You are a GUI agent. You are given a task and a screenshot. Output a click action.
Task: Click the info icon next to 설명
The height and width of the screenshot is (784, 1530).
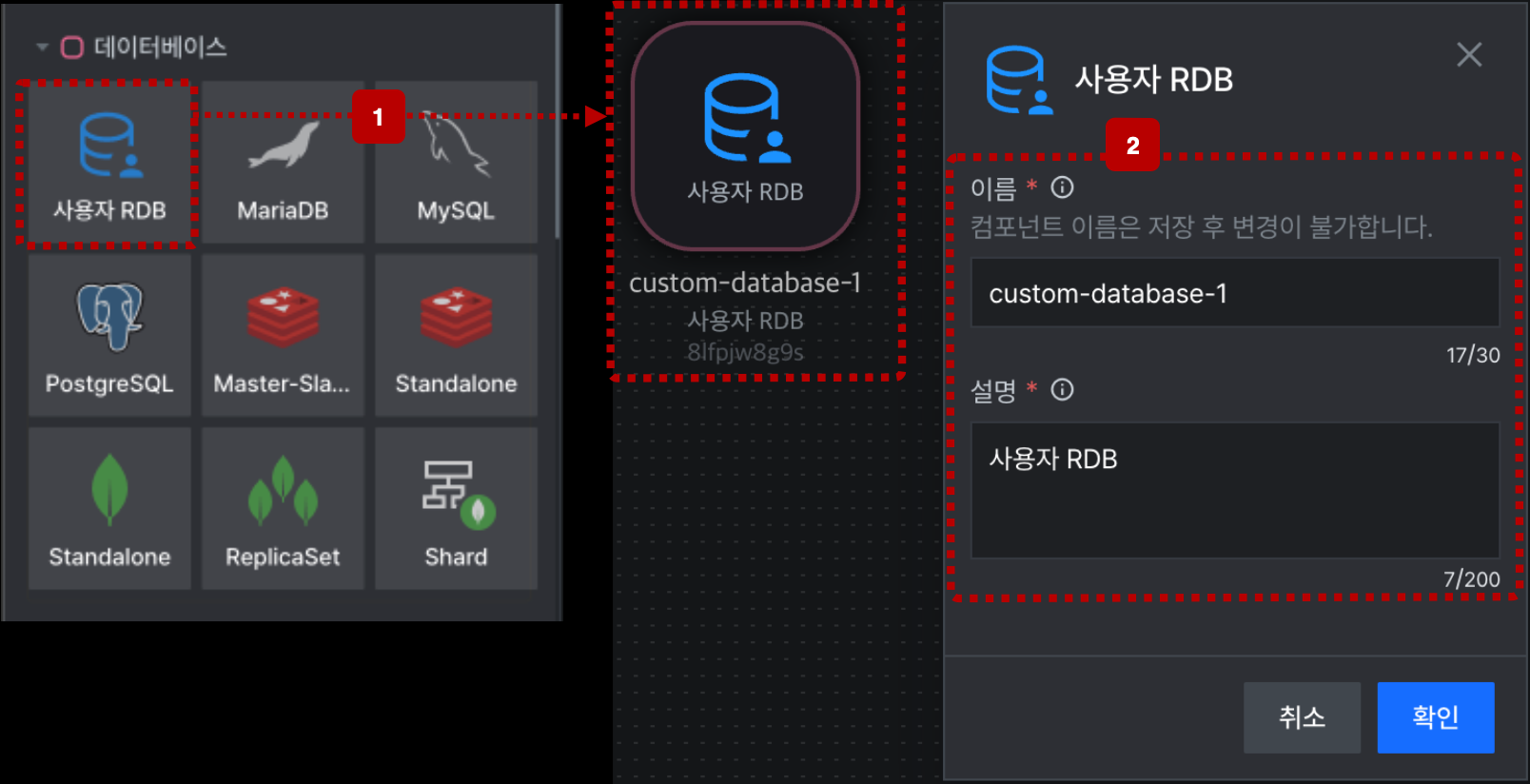point(1062,389)
